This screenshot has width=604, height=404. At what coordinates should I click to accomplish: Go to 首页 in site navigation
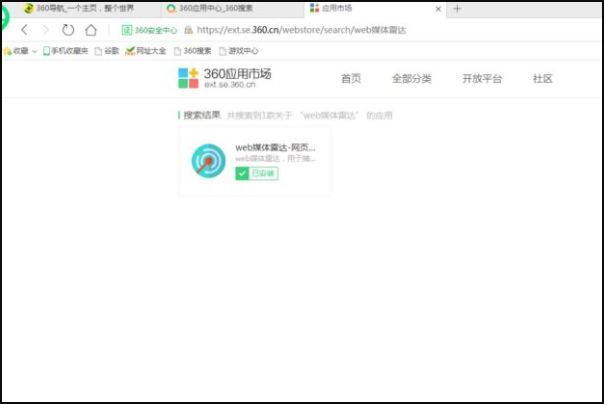[x=351, y=79]
